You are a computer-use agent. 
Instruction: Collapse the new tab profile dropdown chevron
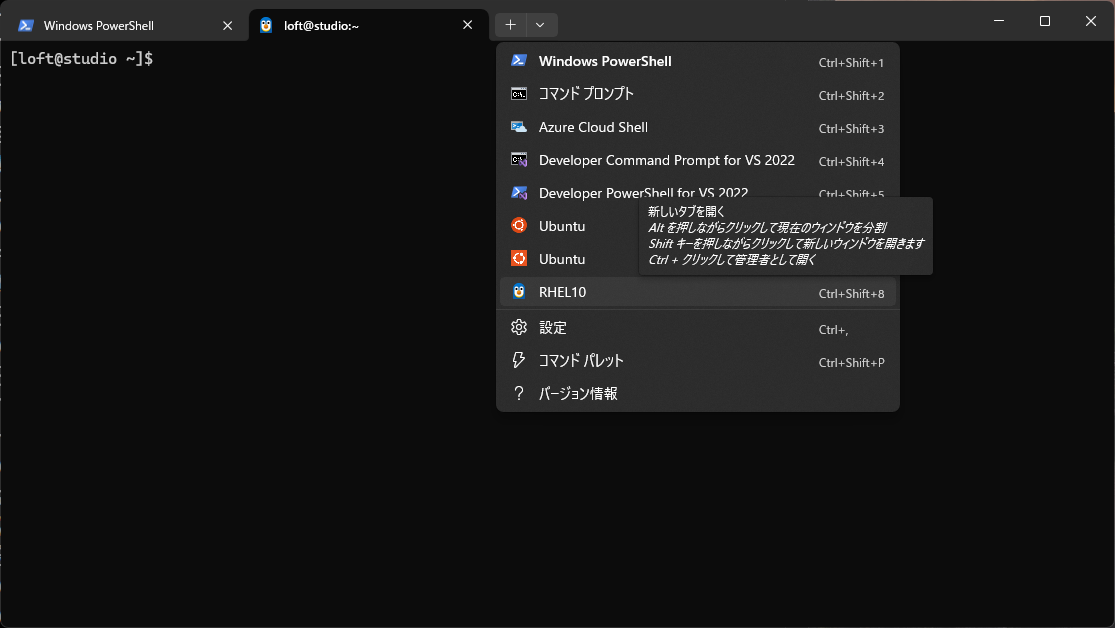point(540,25)
